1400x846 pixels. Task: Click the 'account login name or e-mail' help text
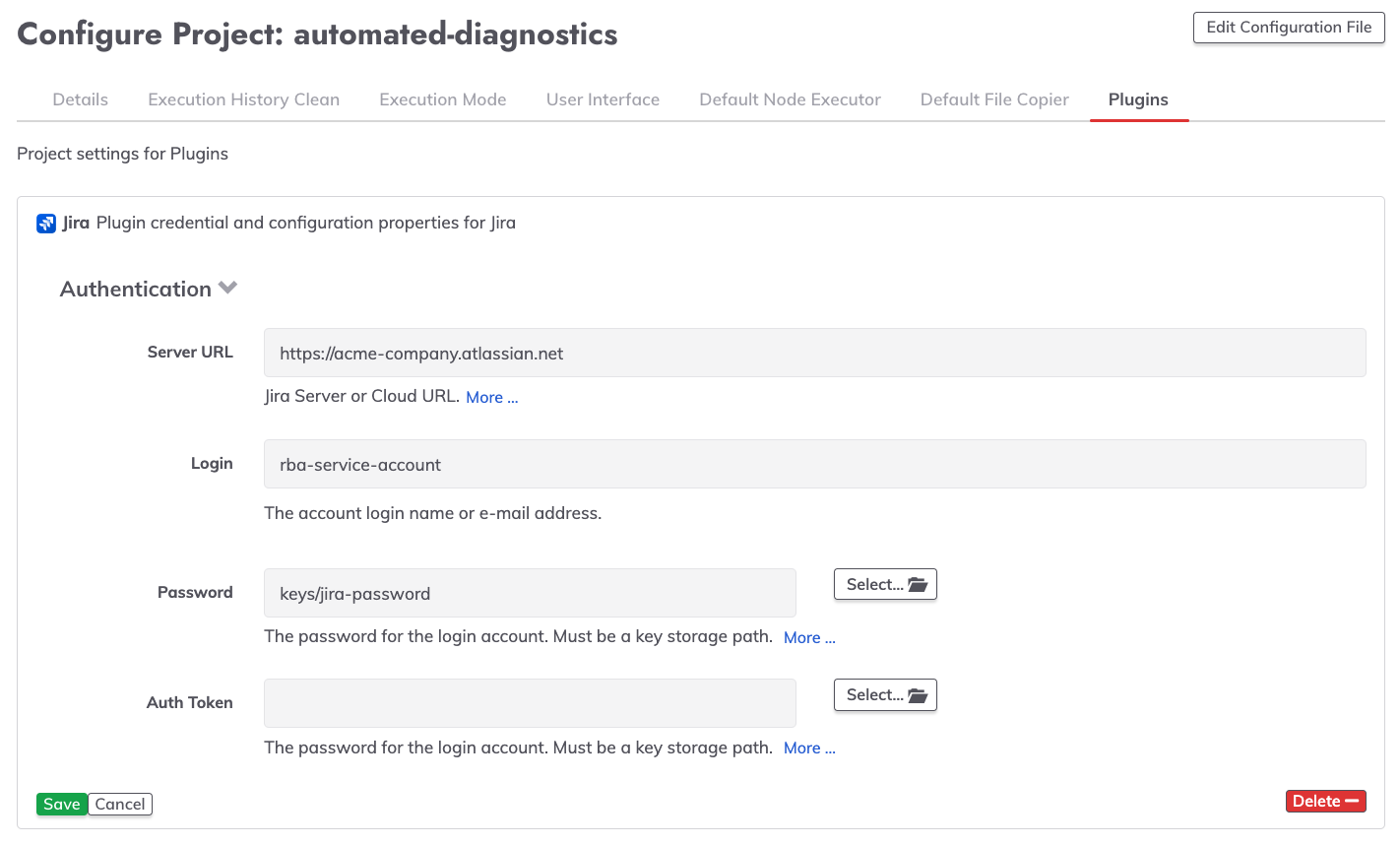pyautogui.click(x=433, y=513)
